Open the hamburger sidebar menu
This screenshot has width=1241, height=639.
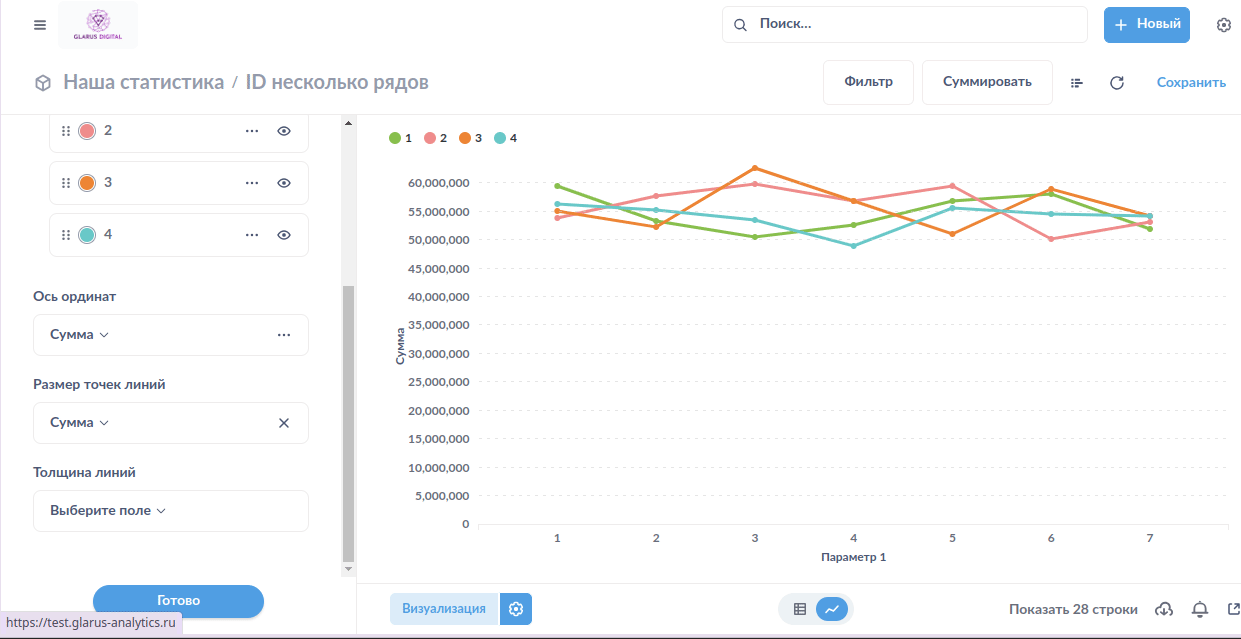point(40,25)
